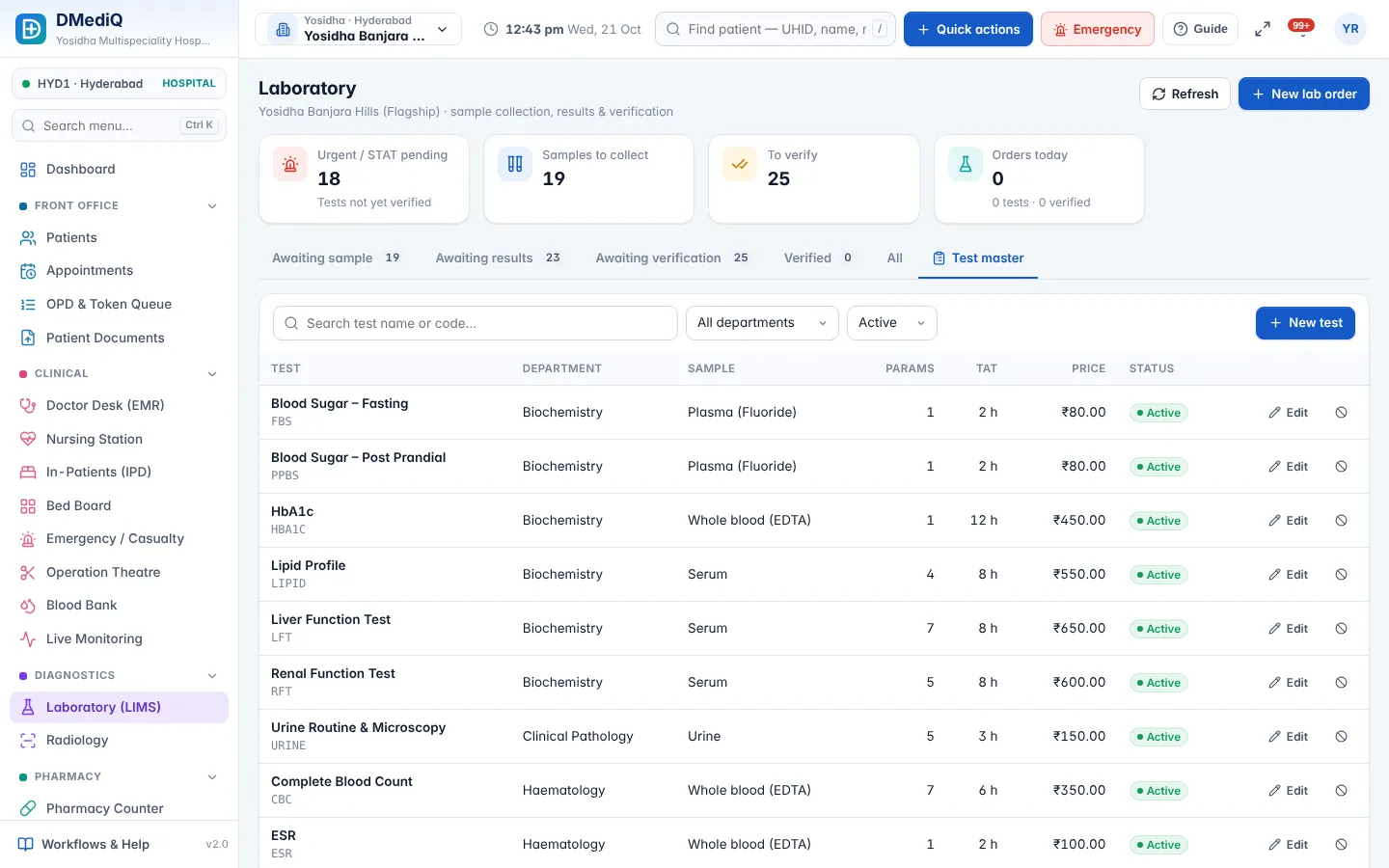Open Pharmacy Counter in the sidebar

tap(119, 808)
